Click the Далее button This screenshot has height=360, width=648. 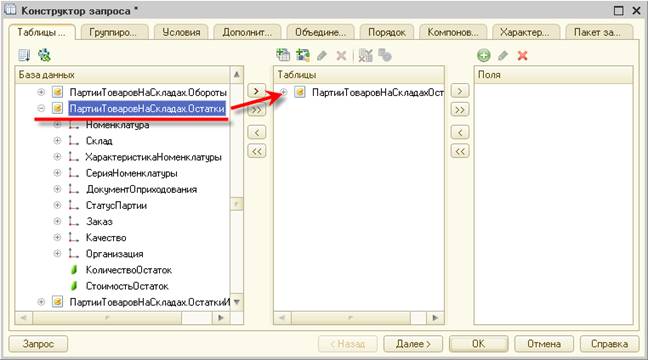tap(413, 343)
